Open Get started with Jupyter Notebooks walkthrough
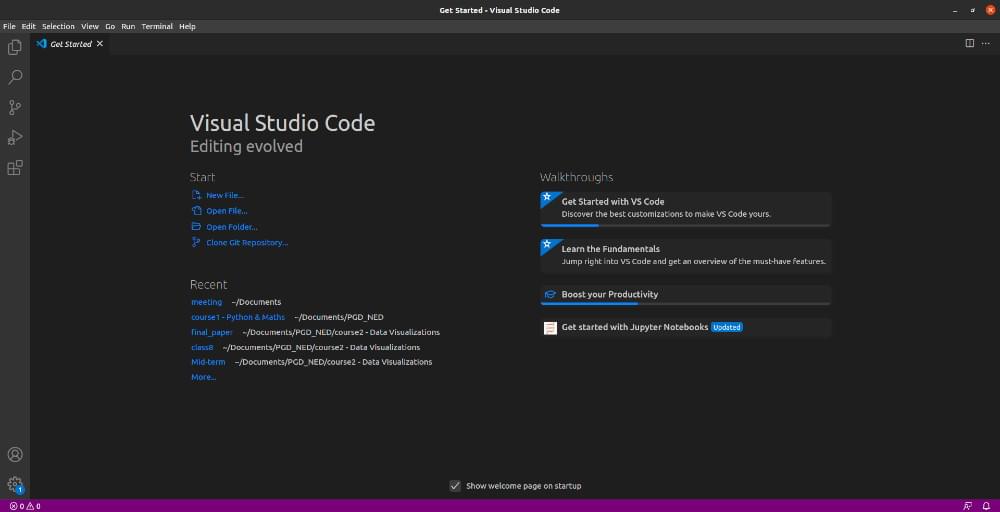Viewport: 1000px width, 512px height. [x=686, y=328]
